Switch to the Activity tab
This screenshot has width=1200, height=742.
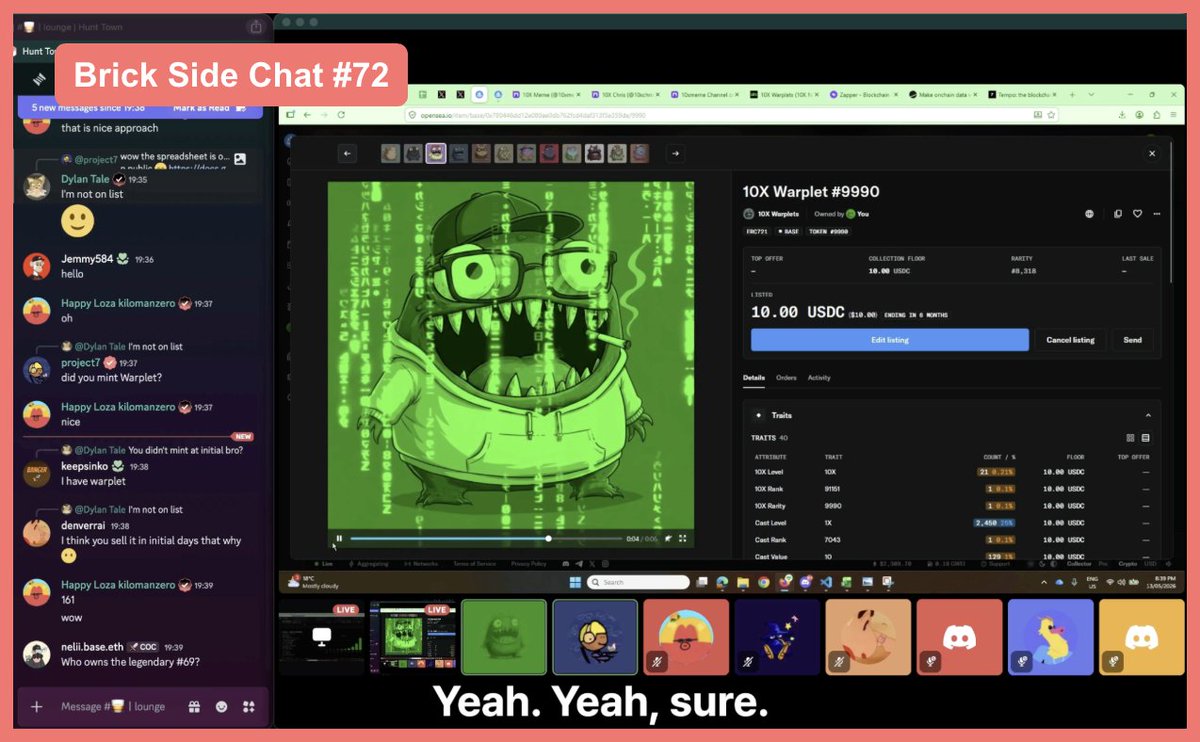(x=819, y=378)
